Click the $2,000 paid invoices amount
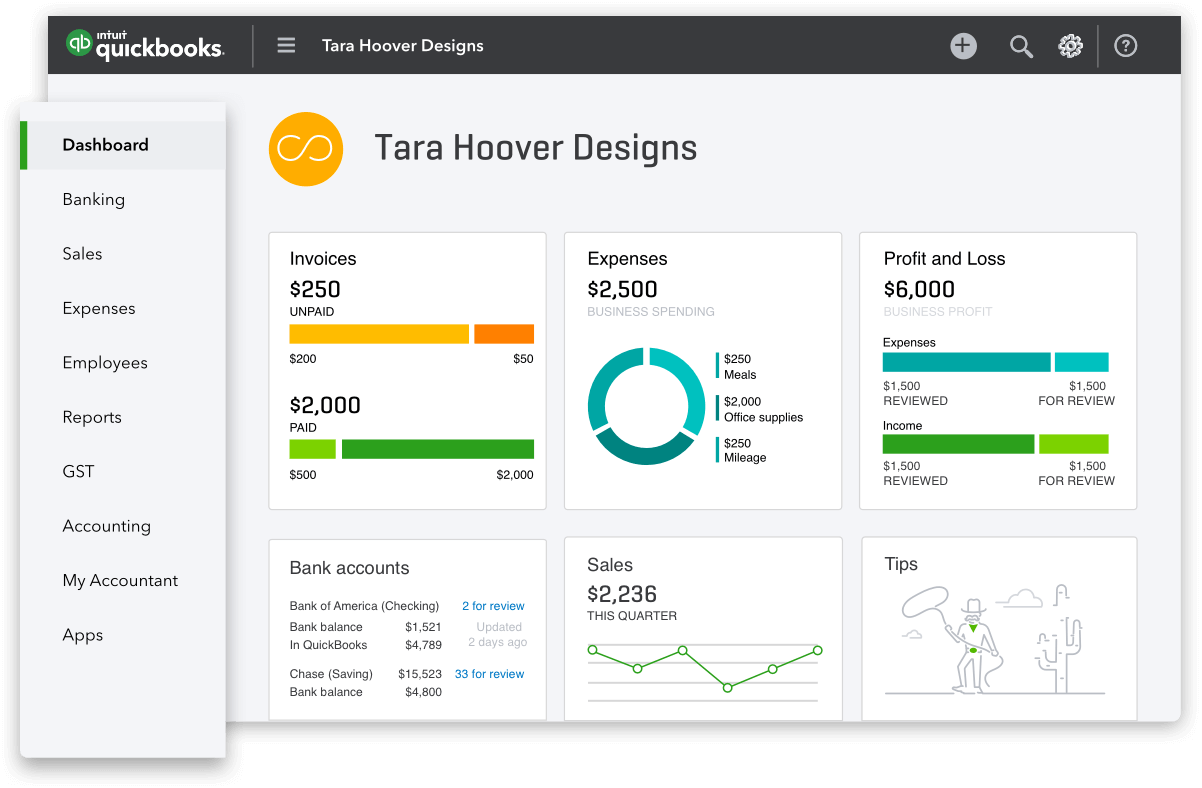 coord(325,405)
